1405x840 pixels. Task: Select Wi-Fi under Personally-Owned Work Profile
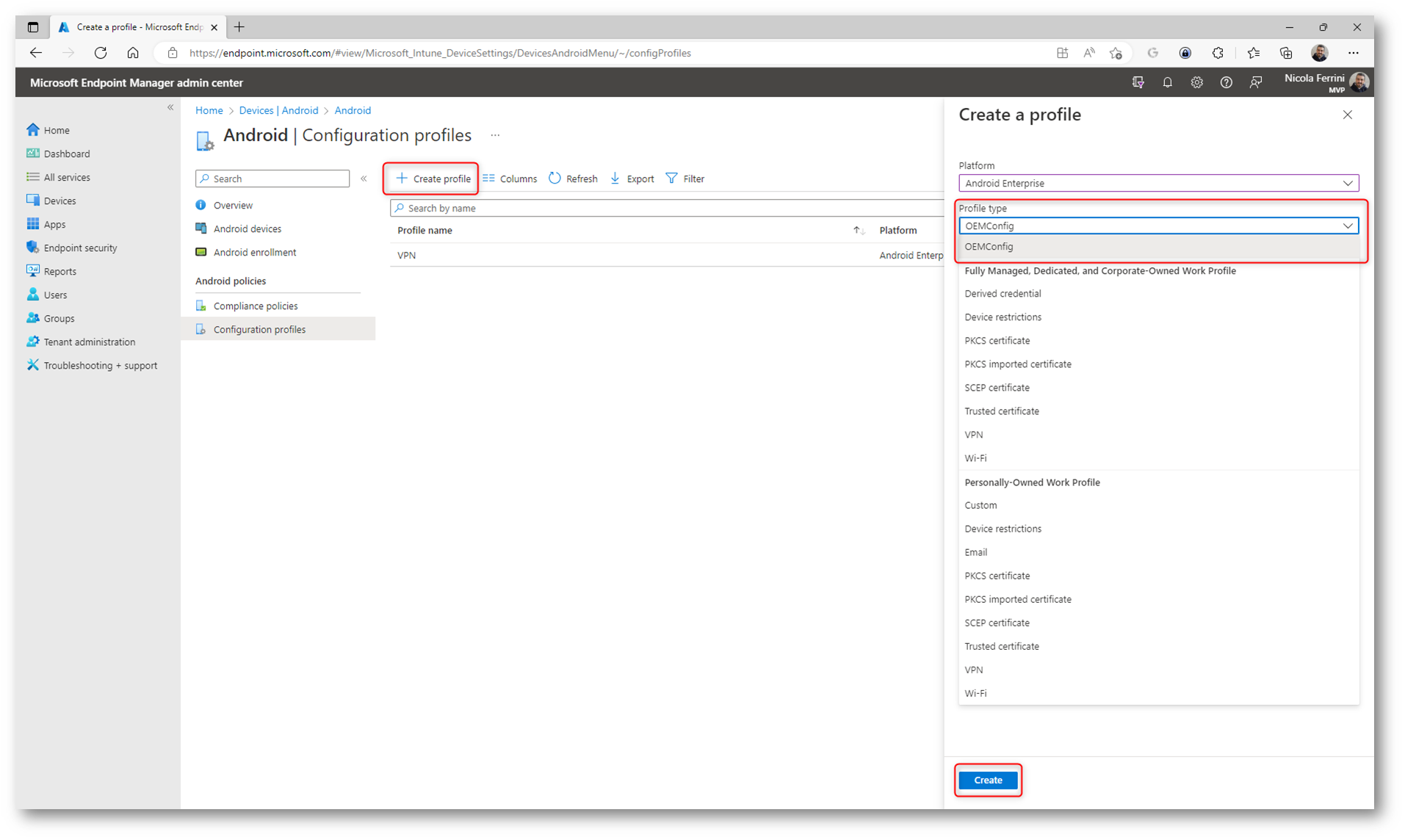1158,693
